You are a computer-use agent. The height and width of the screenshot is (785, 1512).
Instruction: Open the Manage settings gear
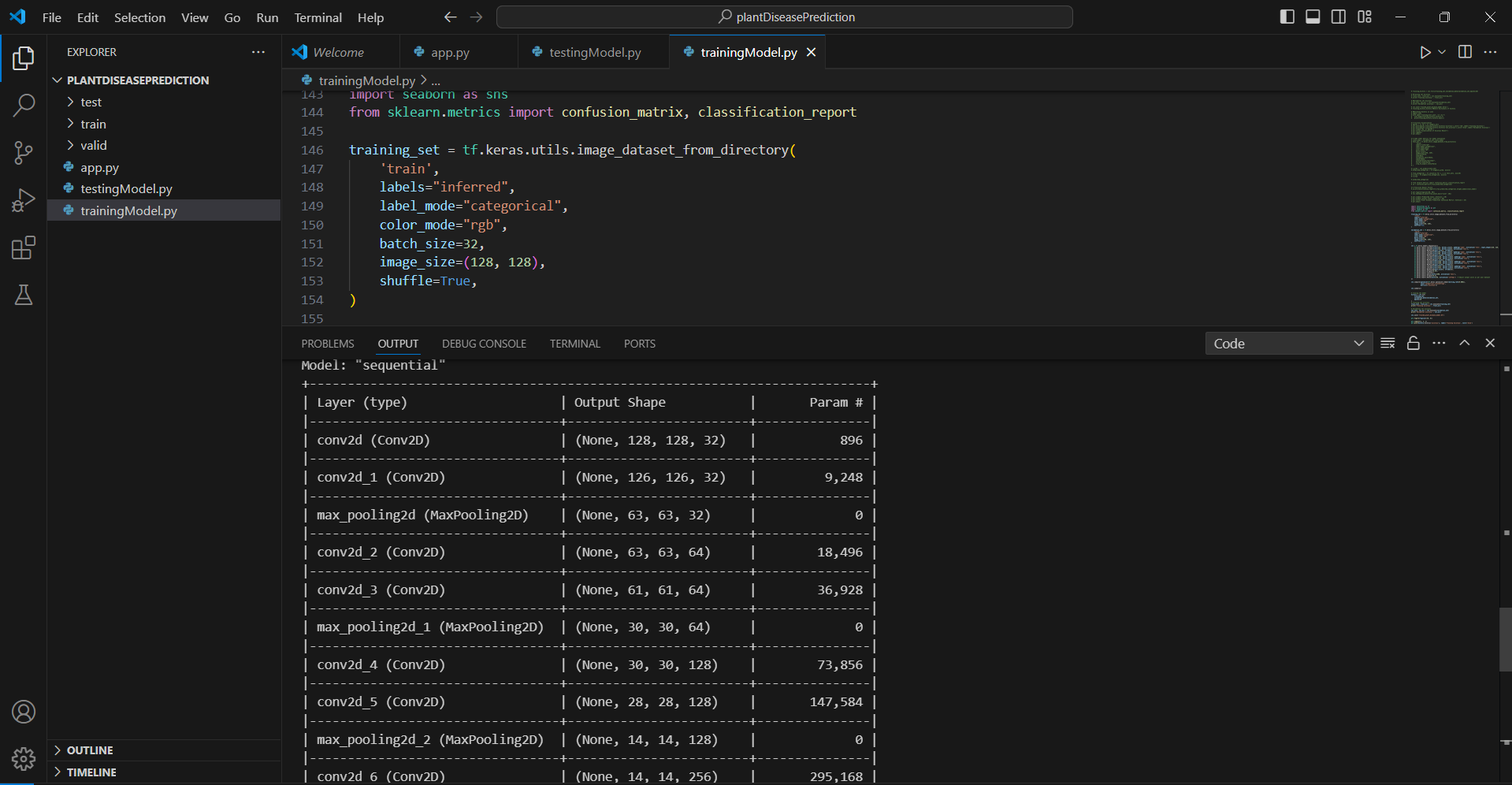24,758
